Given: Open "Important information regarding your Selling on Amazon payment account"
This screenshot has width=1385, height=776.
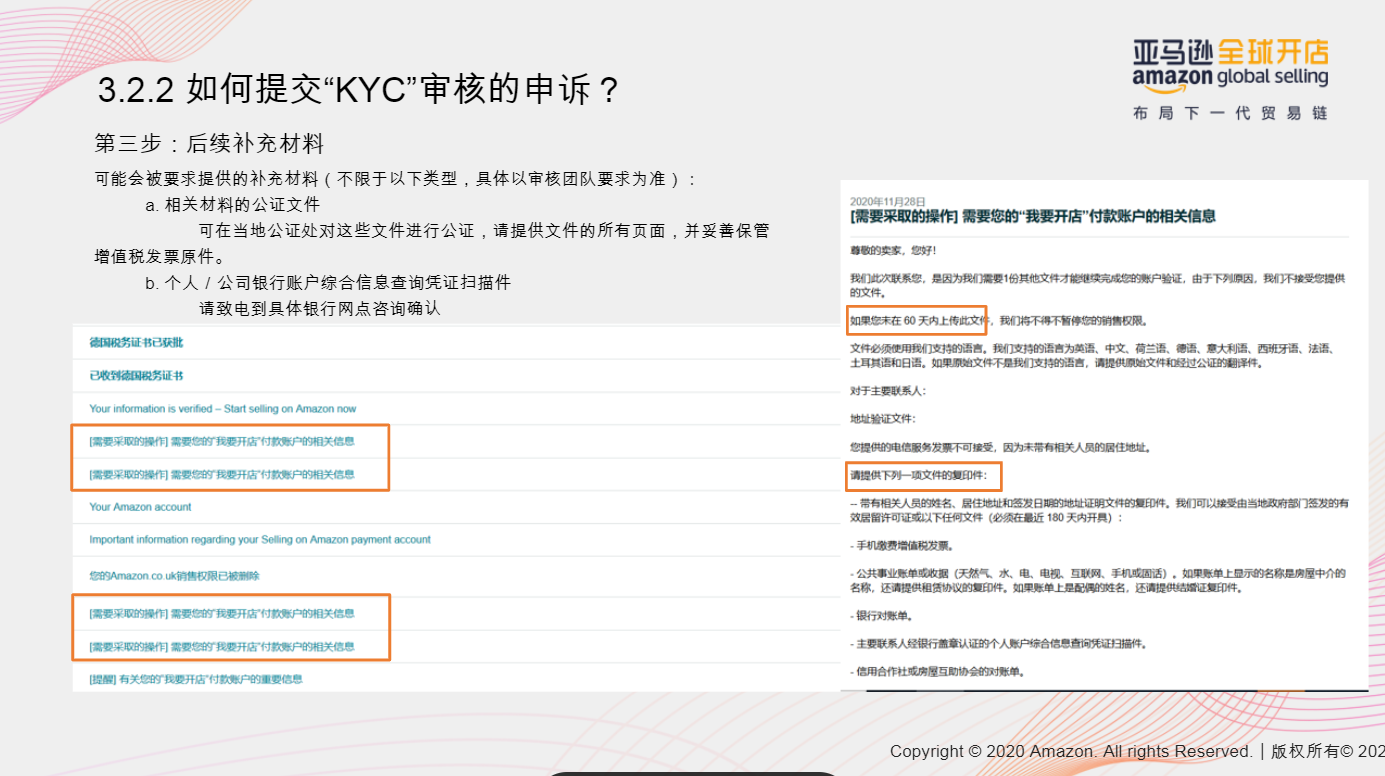Looking at the screenshot, I should [x=250, y=539].
